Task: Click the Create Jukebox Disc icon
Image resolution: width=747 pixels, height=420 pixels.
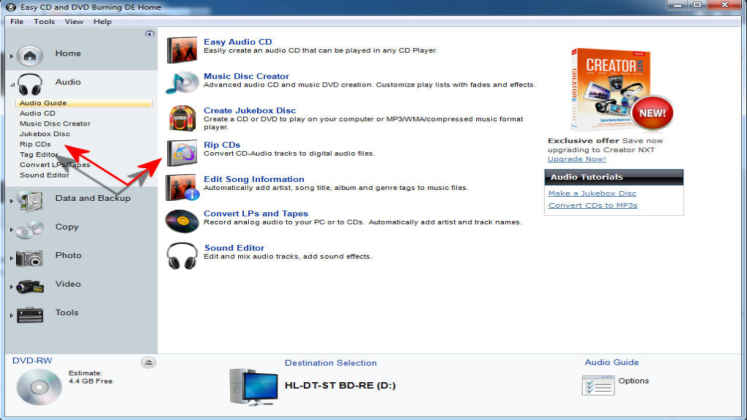Action: pyautogui.click(x=181, y=118)
